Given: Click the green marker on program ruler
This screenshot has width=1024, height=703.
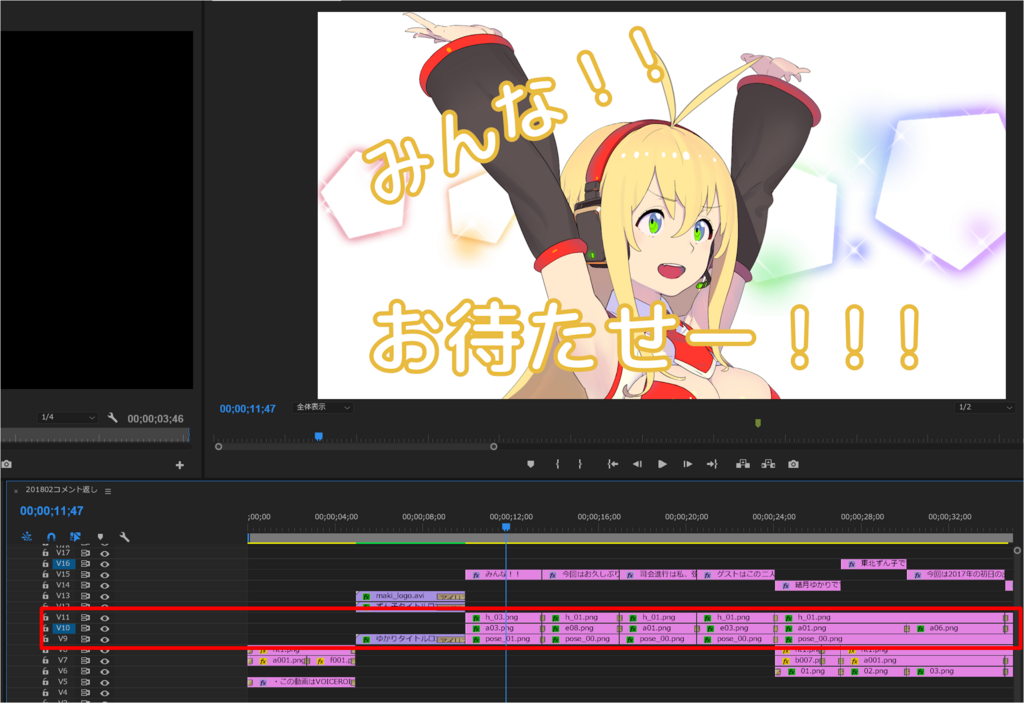Looking at the screenshot, I should tap(758, 423).
